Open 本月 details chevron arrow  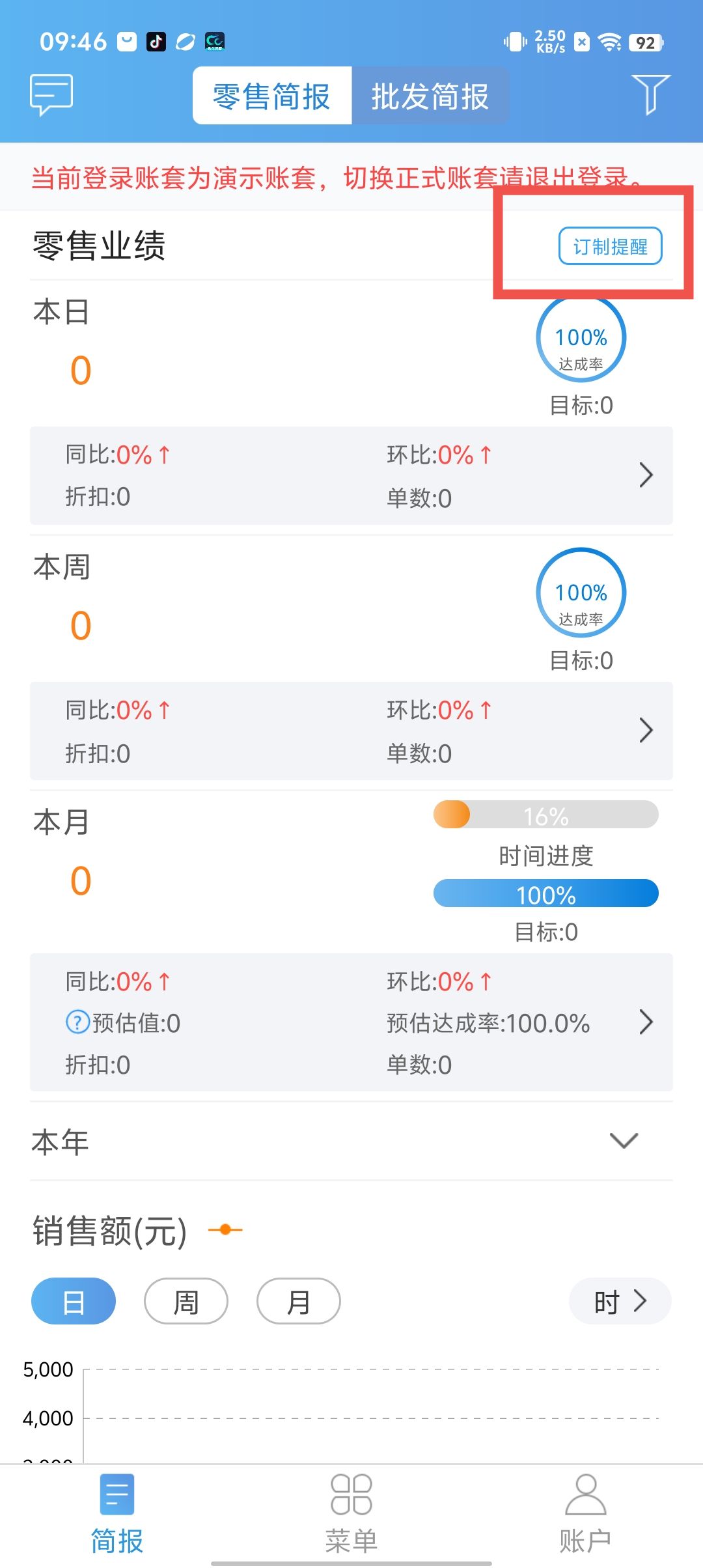coord(646,1022)
